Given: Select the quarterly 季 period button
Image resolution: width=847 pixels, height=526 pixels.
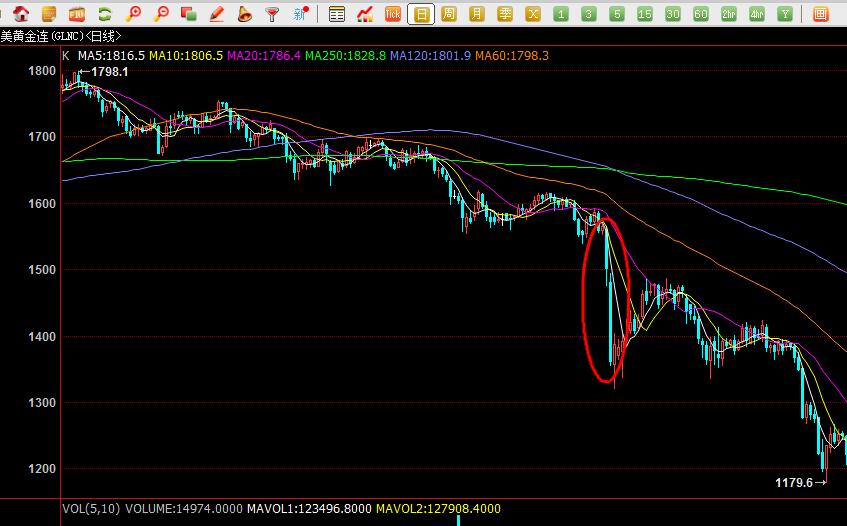Looking at the screenshot, I should point(505,14).
